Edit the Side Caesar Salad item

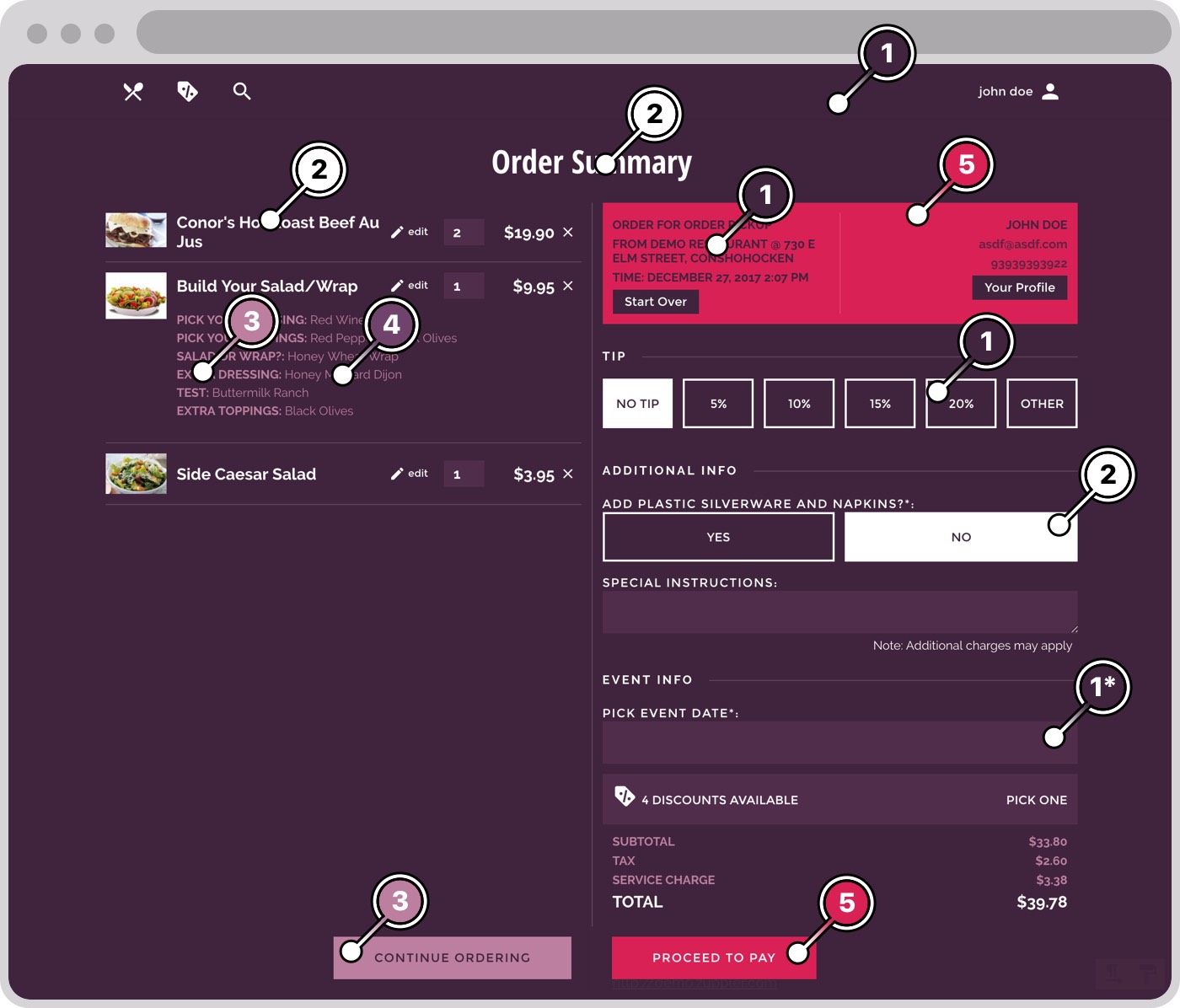(x=410, y=474)
